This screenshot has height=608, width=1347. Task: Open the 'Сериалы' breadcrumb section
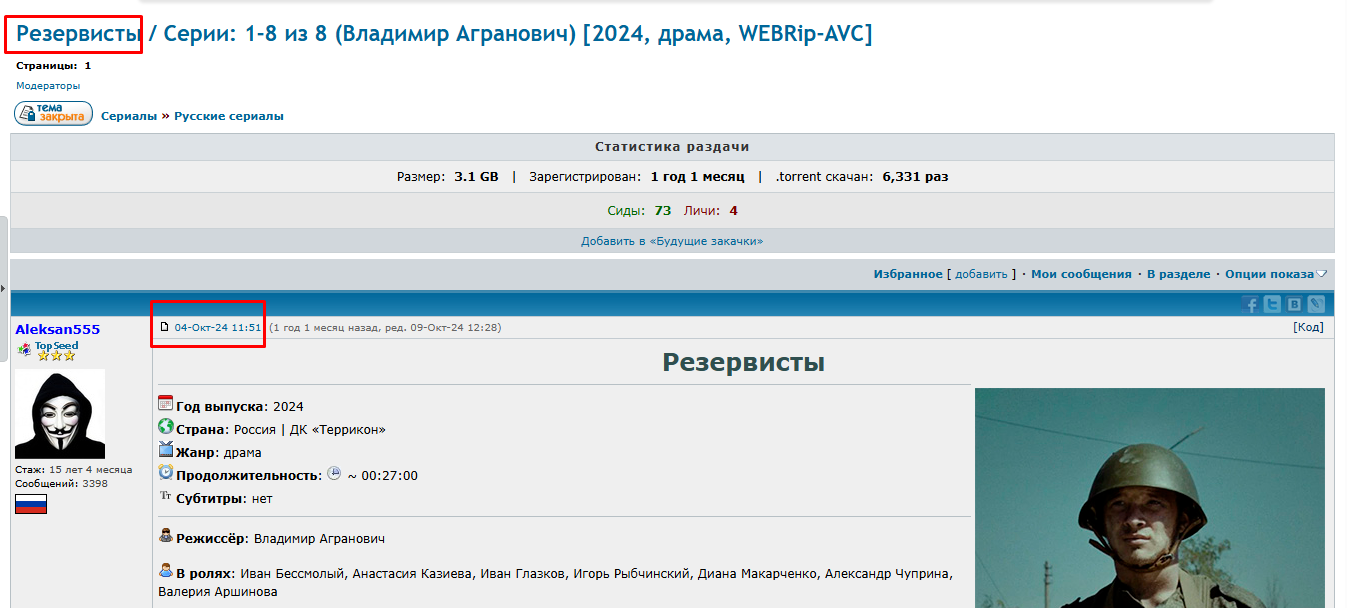pyautogui.click(x=129, y=116)
